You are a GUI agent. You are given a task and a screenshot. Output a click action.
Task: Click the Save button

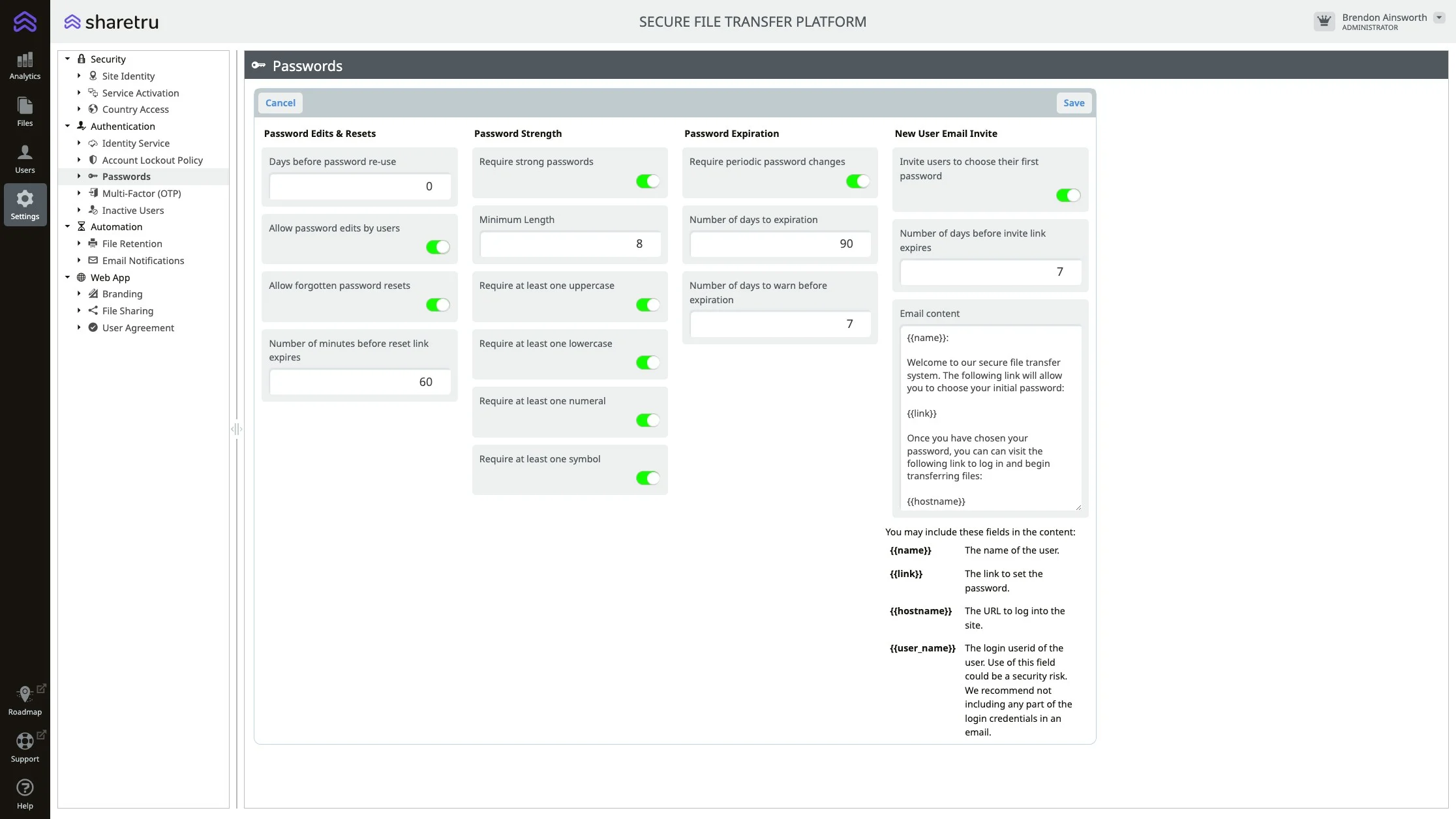click(x=1074, y=103)
